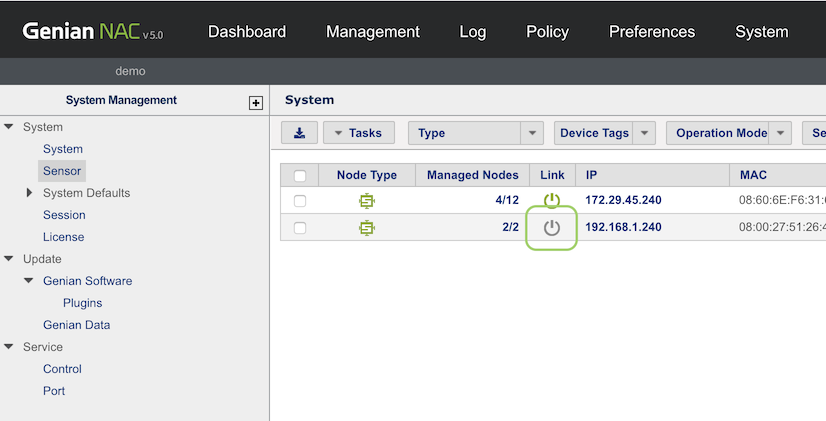This screenshot has width=826, height=421.
Task: Click node type icon for 192.168.1.240
Action: tap(367, 228)
